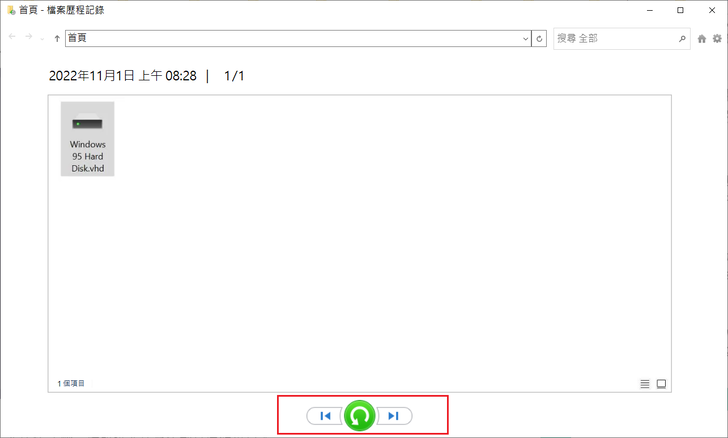Expand the address bar dropdown
This screenshot has height=438, width=728.
526,39
